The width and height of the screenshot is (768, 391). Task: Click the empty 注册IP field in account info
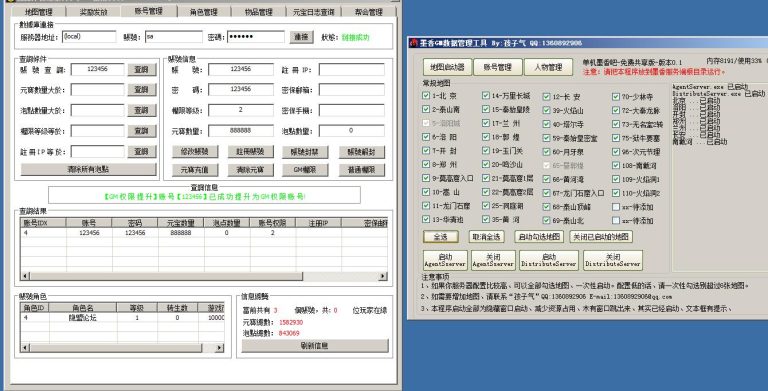point(352,70)
